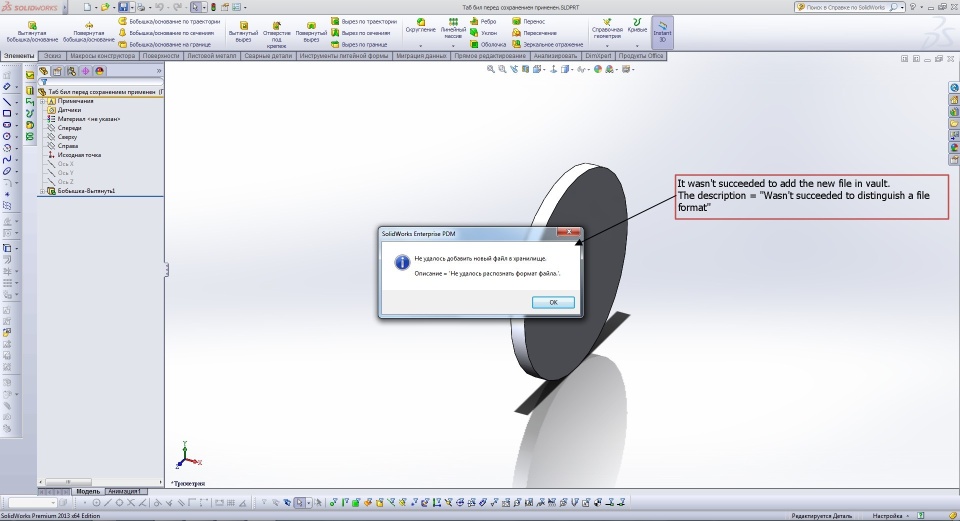This screenshot has height=521, width=960.
Task: Click OK in the Enterprise PDM dialog
Action: 553,302
